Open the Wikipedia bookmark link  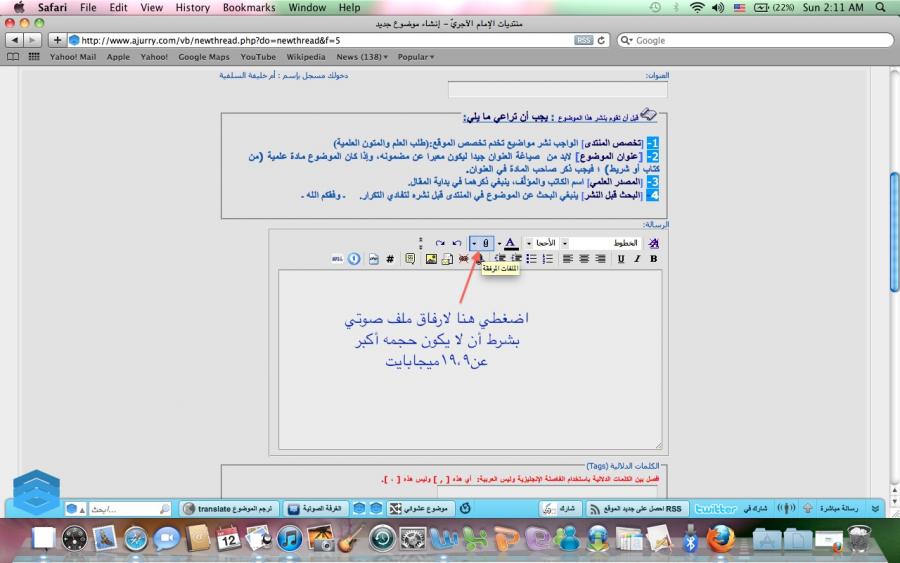(x=305, y=57)
